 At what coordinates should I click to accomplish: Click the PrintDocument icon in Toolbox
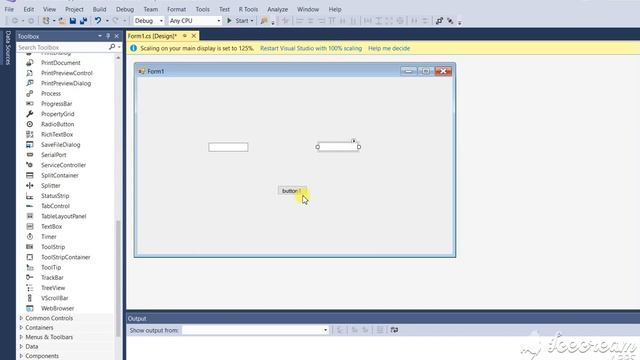(x=30, y=63)
